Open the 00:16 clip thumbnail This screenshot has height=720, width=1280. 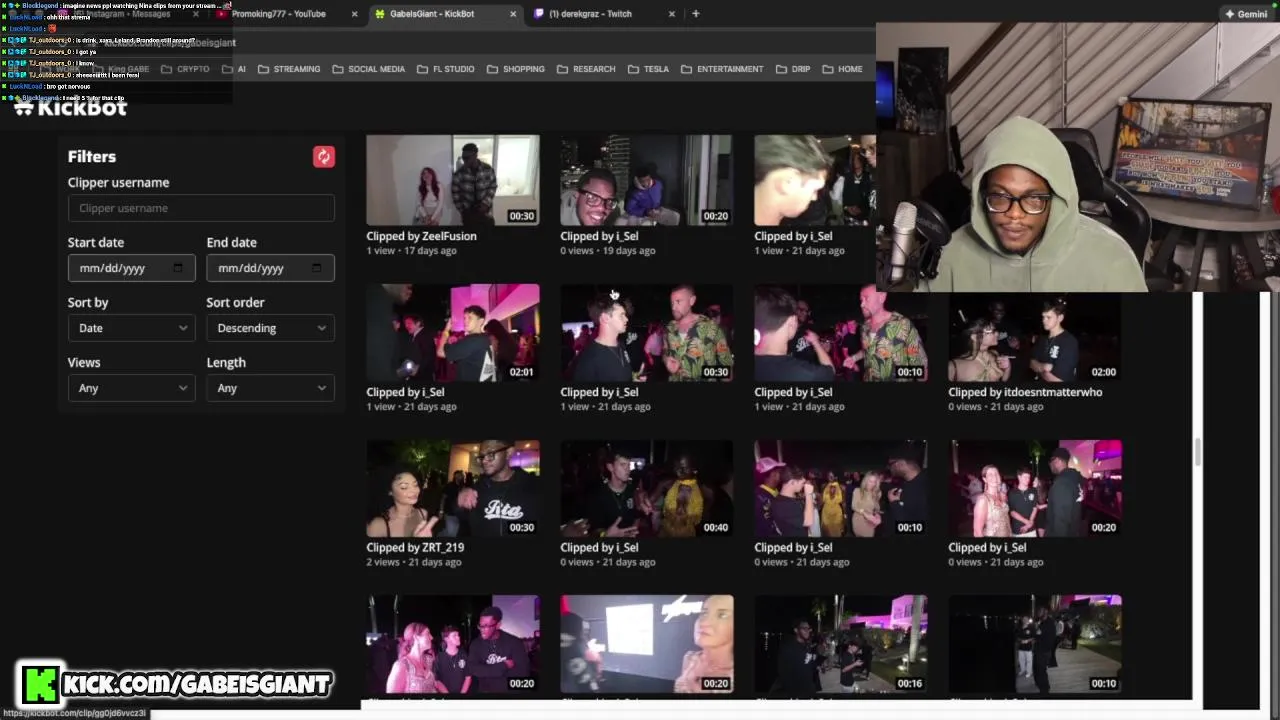pyautogui.click(x=841, y=645)
